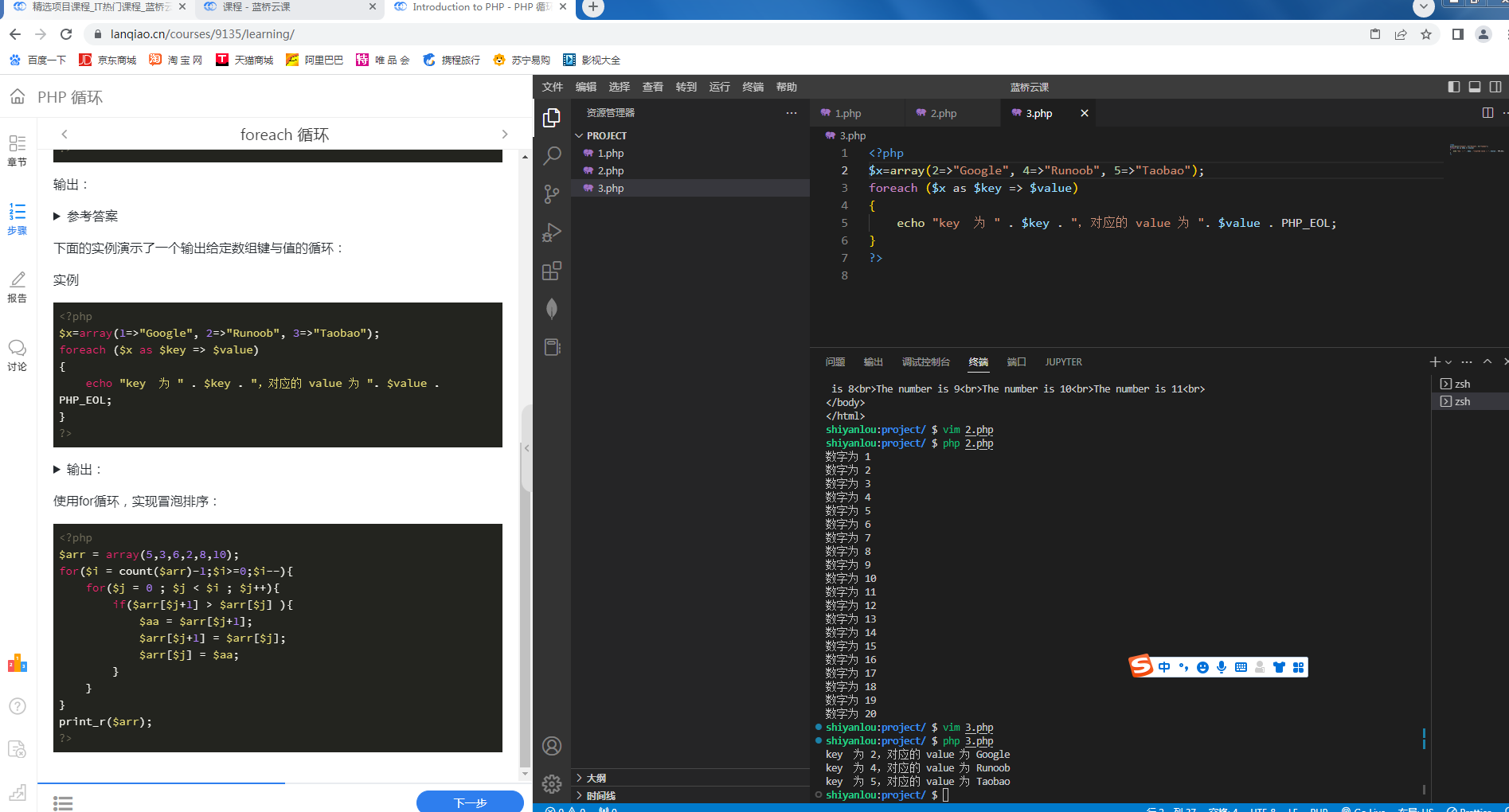
Task: Open the Extensions icon in activity bar
Action: click(x=552, y=271)
